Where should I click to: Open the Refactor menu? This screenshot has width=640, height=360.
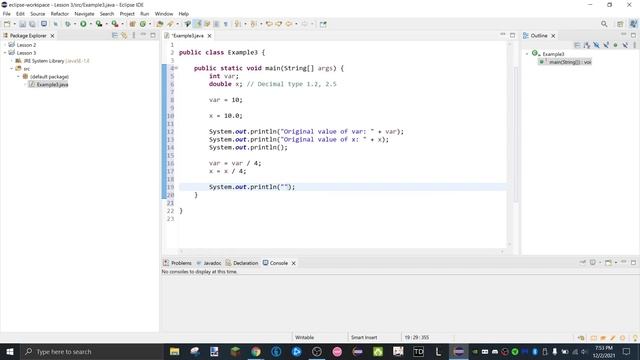coord(60,14)
